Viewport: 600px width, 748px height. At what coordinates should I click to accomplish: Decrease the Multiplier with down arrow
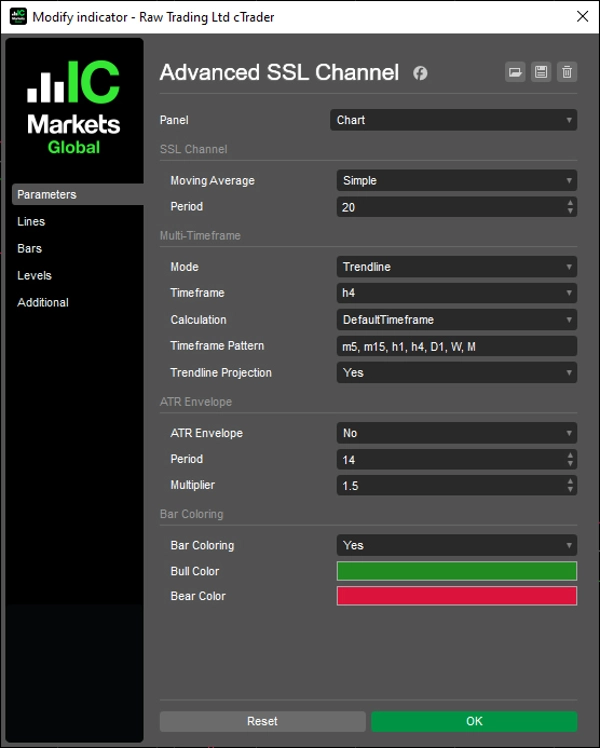pyautogui.click(x=570, y=489)
